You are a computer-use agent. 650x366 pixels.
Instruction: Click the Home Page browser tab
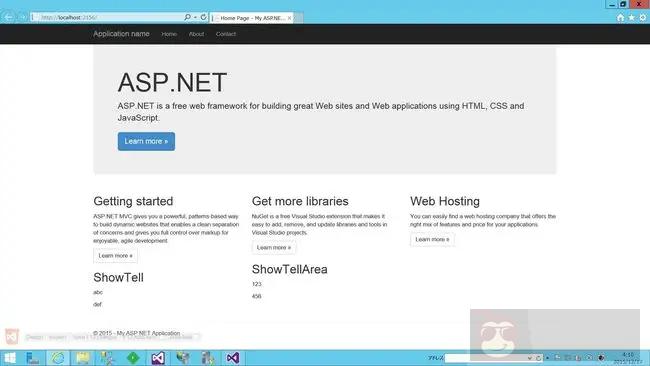pos(251,18)
